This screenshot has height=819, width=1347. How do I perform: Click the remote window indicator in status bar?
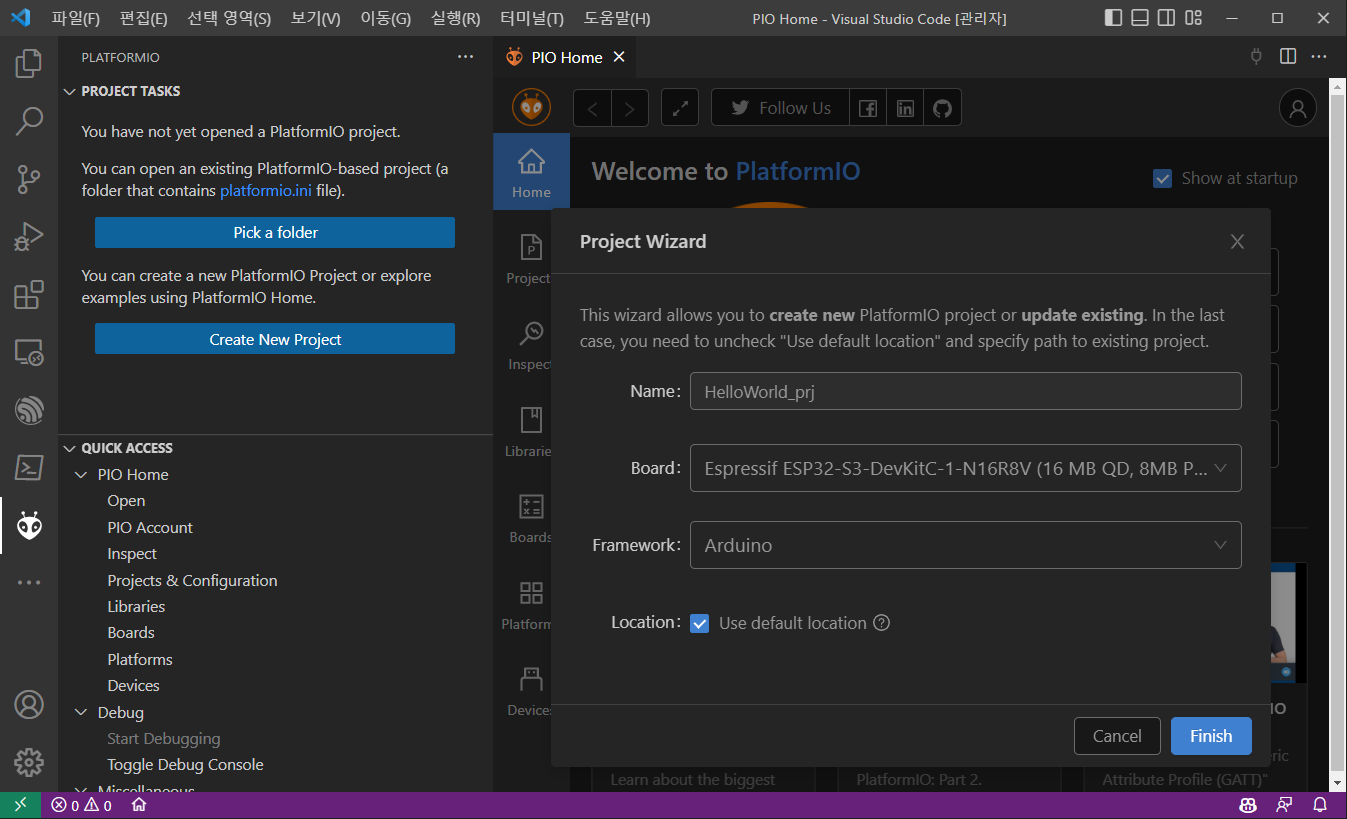[20, 805]
